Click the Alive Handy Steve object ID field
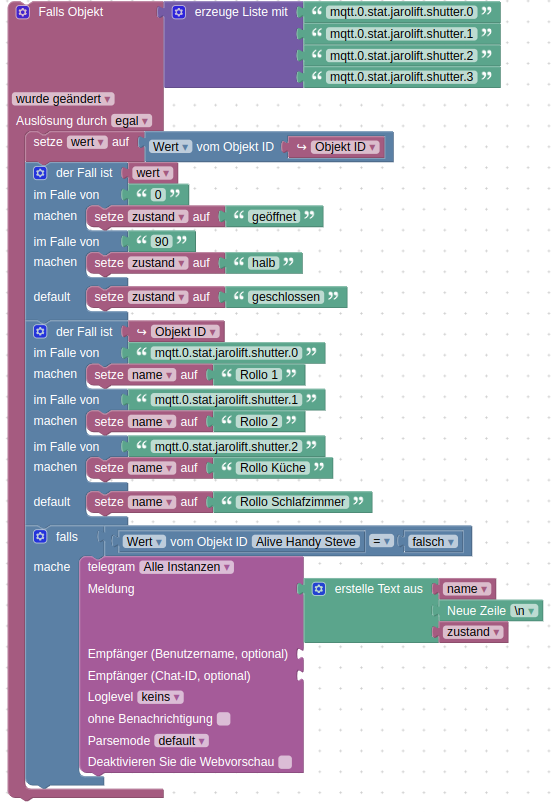 (x=306, y=542)
